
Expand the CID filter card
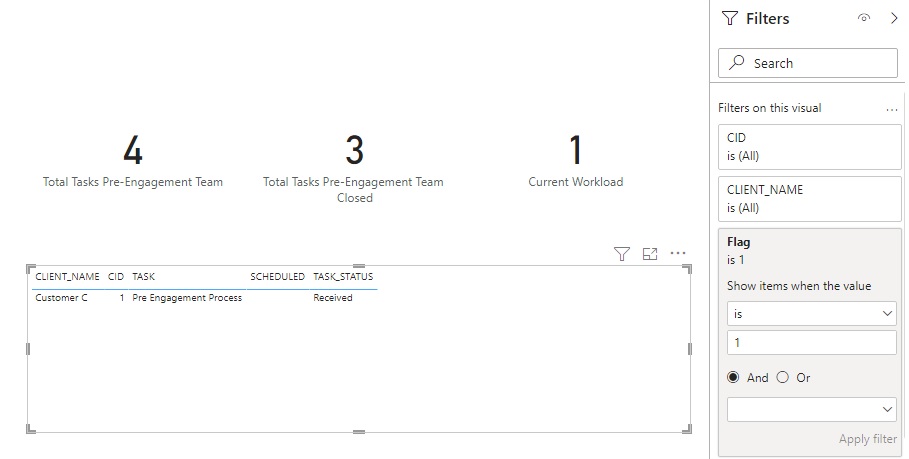[x=810, y=147]
